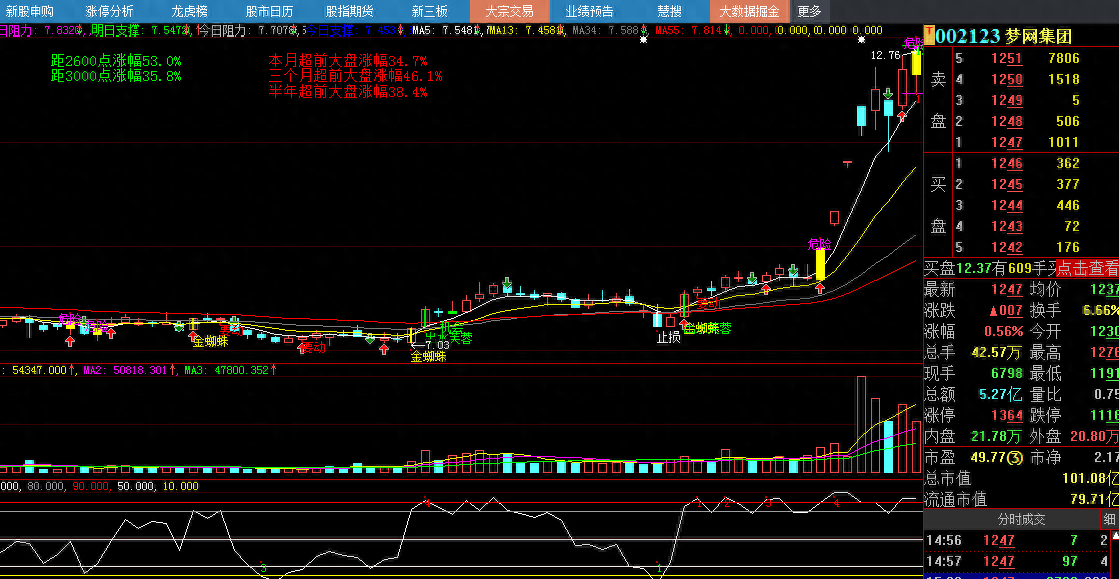Open the 大数据掘金 tab
The image size is (1119, 579).
749,11
